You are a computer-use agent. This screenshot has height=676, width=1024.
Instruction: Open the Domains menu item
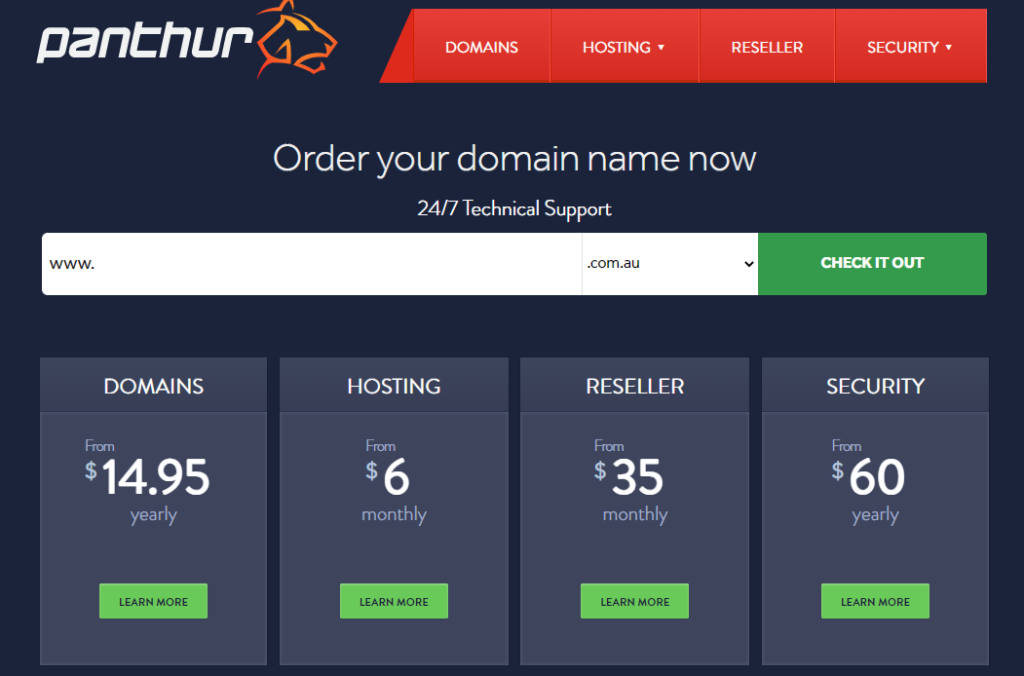481,47
